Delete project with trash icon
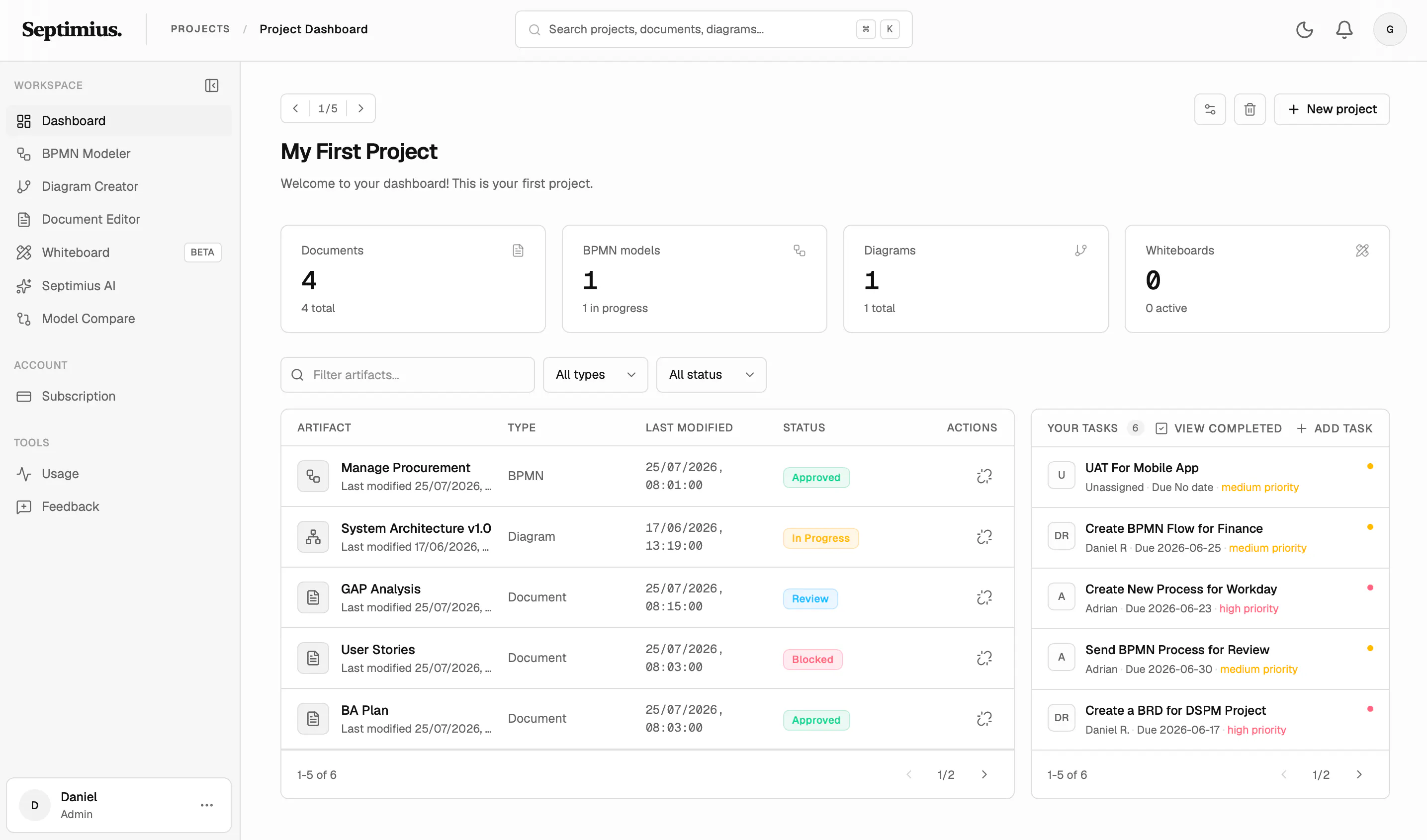 coord(1250,109)
